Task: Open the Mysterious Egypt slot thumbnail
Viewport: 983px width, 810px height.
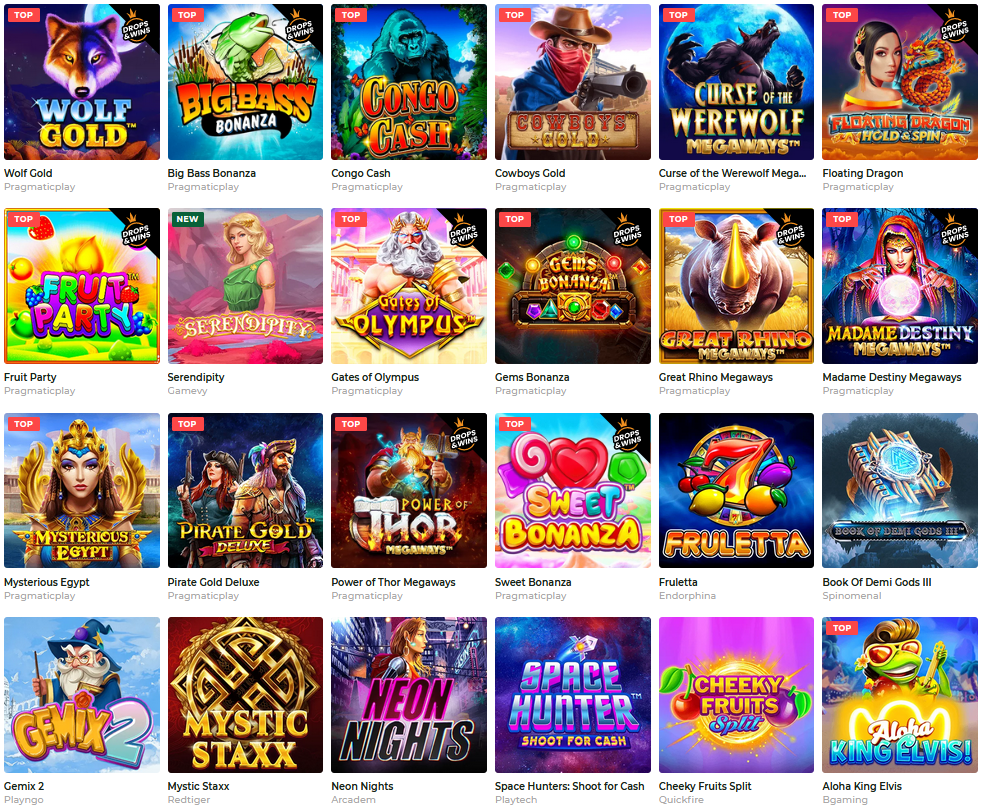Action: [x=81, y=490]
